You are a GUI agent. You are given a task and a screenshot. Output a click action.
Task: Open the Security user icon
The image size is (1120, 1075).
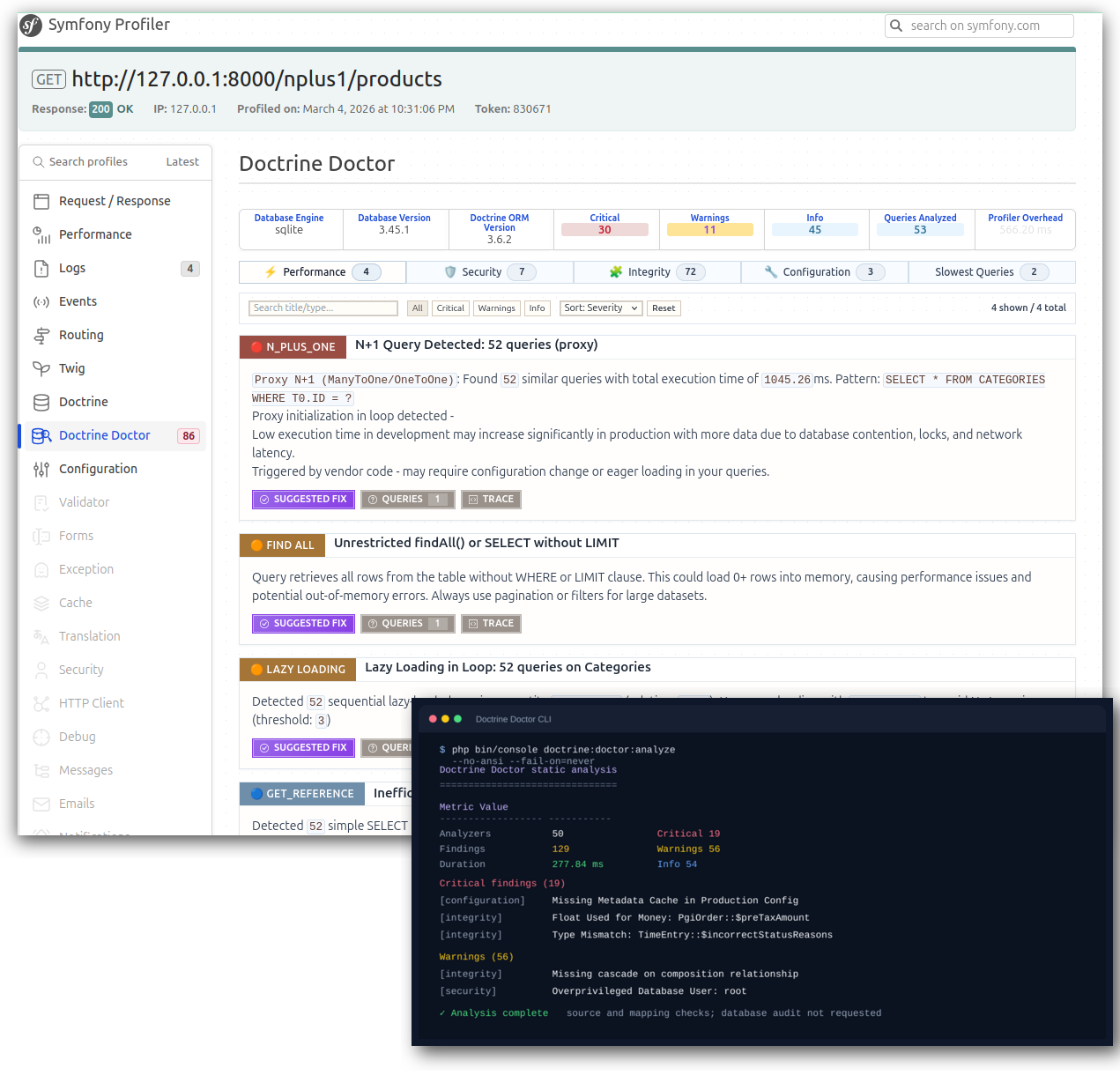tap(41, 670)
